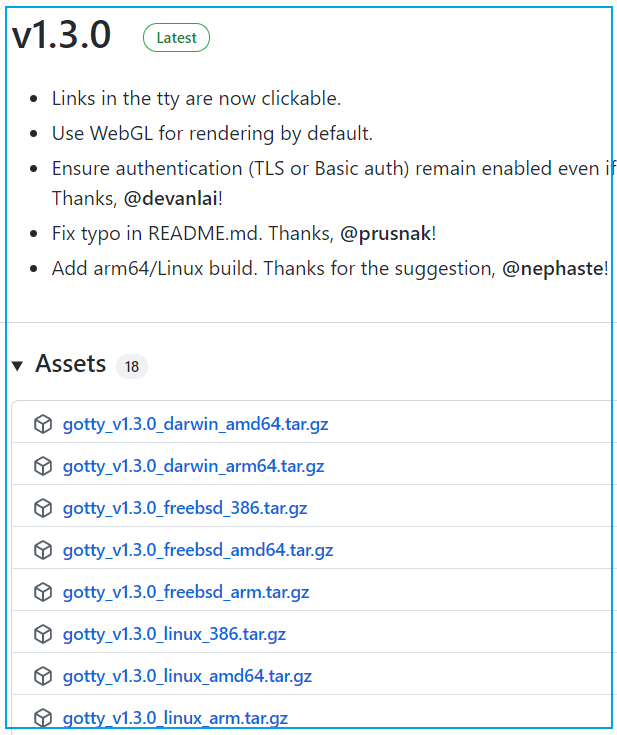Collapse the Assets section triangle

(17, 366)
